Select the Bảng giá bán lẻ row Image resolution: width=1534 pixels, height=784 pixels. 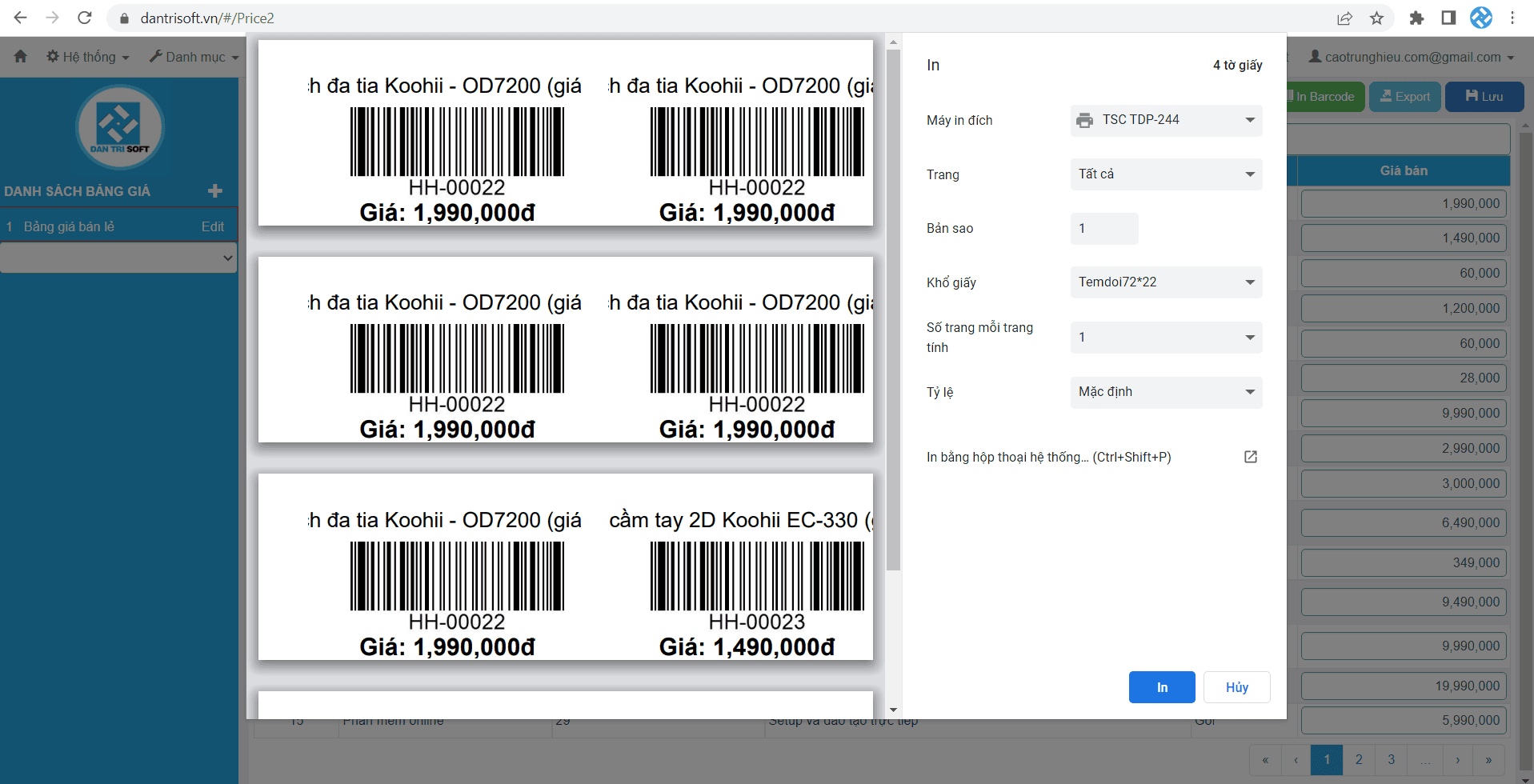pyautogui.click(x=118, y=226)
